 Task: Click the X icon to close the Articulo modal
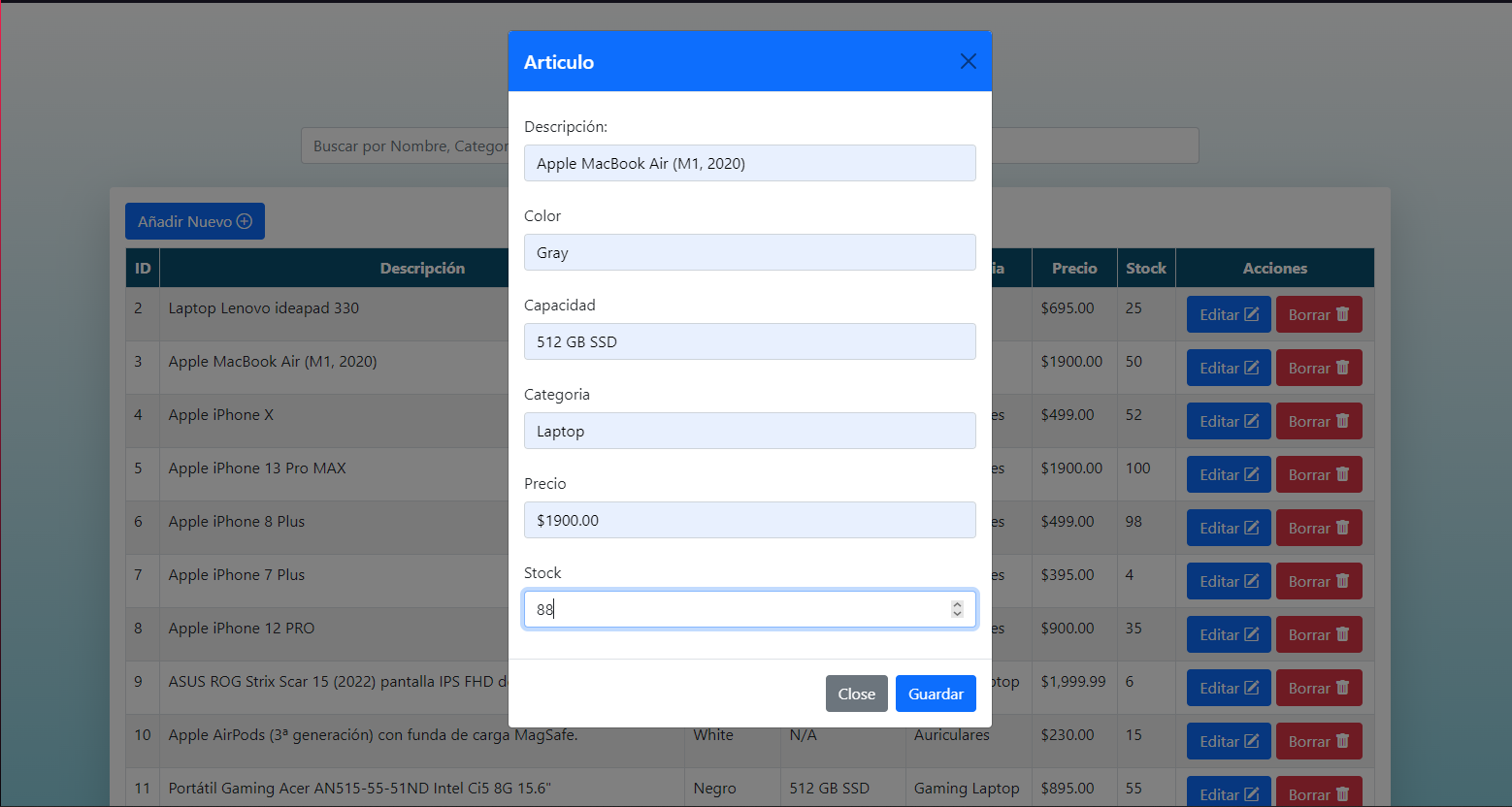point(968,60)
